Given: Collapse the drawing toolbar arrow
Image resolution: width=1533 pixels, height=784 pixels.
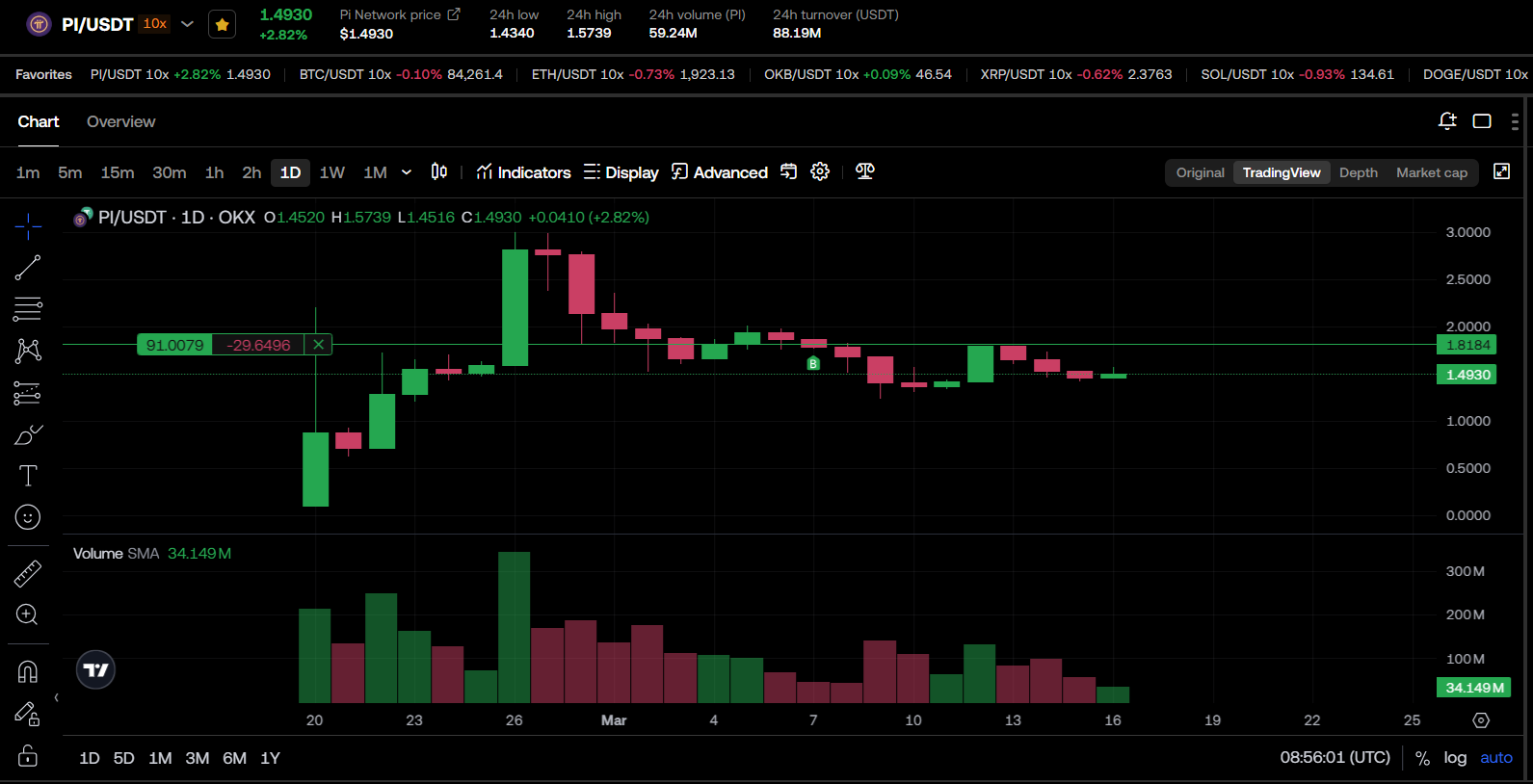Looking at the screenshot, I should coord(56,697).
